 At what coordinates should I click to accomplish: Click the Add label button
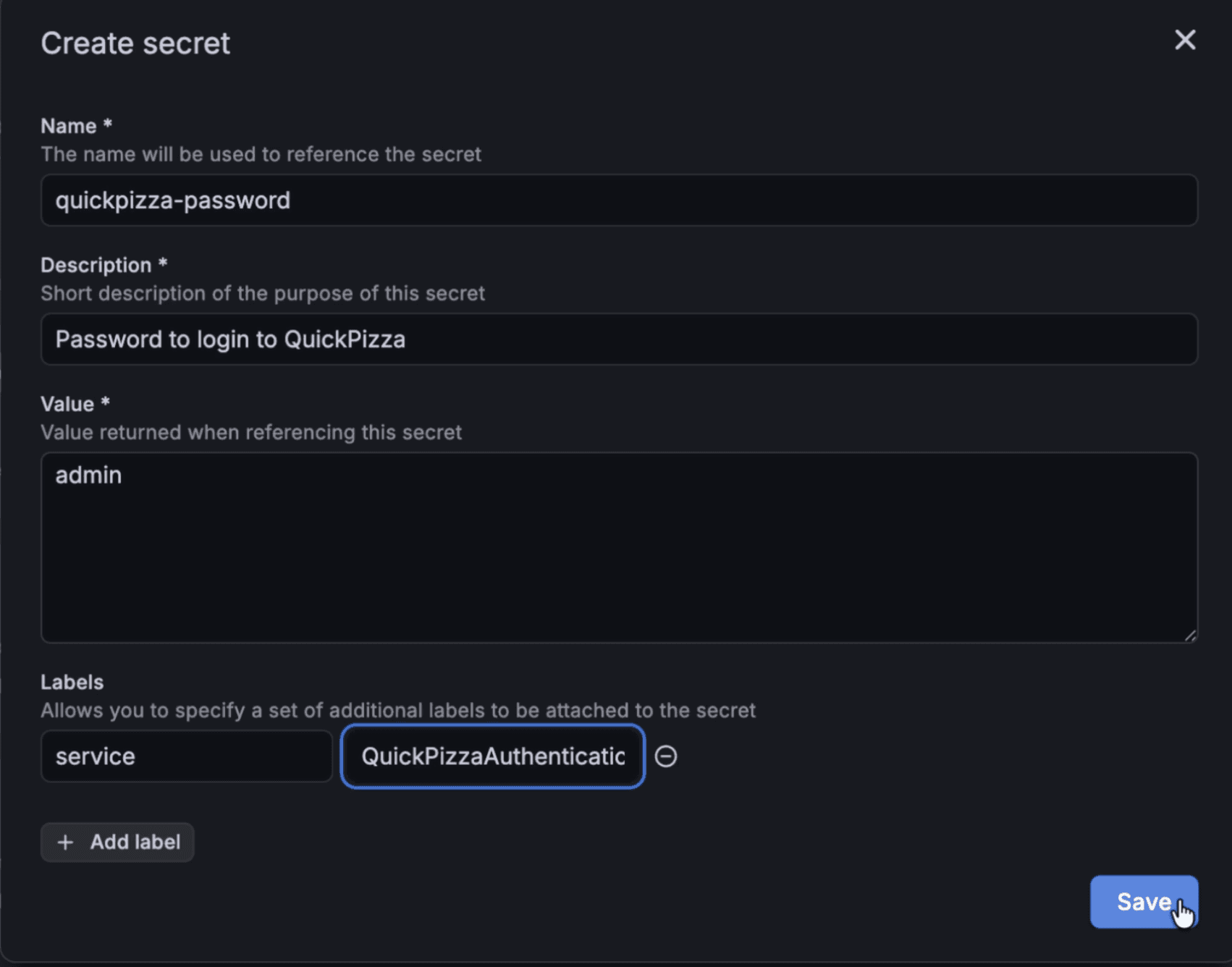[x=117, y=842]
